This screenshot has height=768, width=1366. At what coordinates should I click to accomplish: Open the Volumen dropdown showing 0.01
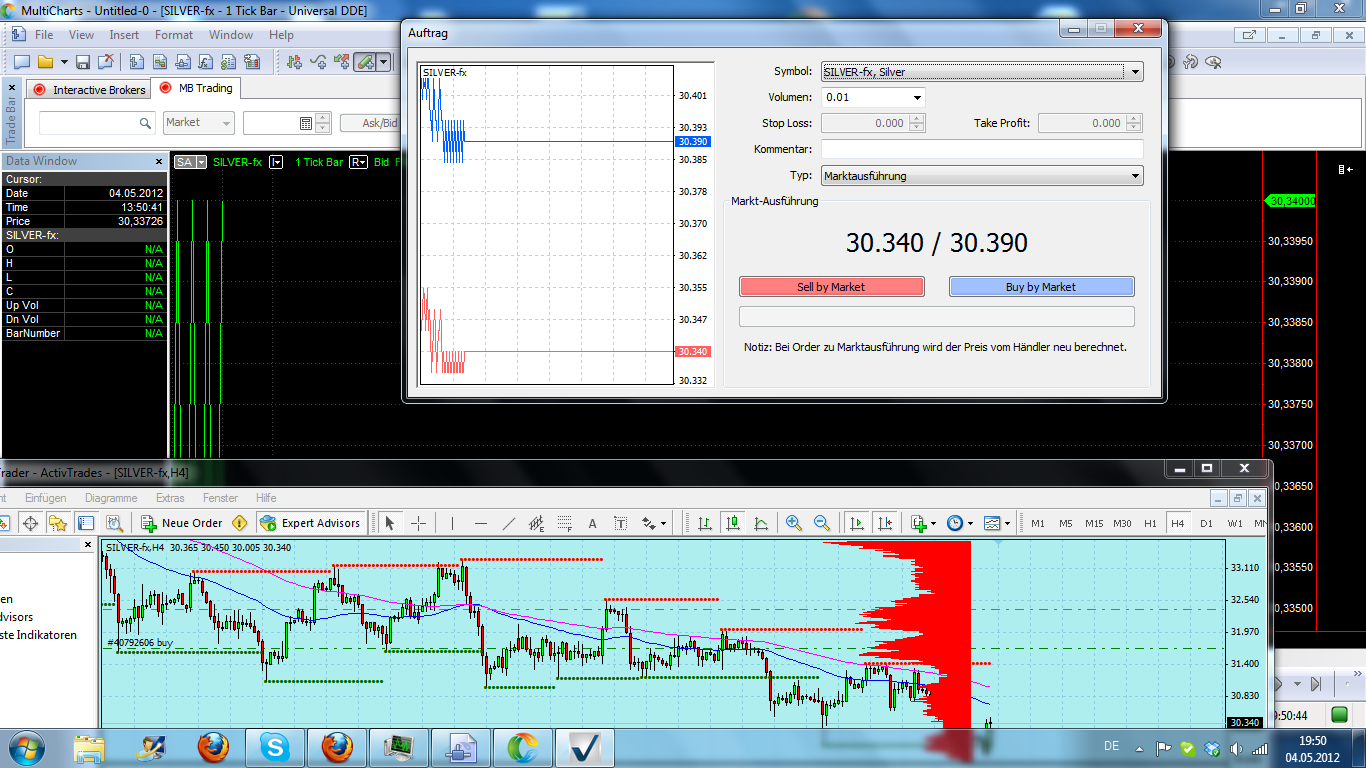click(917, 98)
